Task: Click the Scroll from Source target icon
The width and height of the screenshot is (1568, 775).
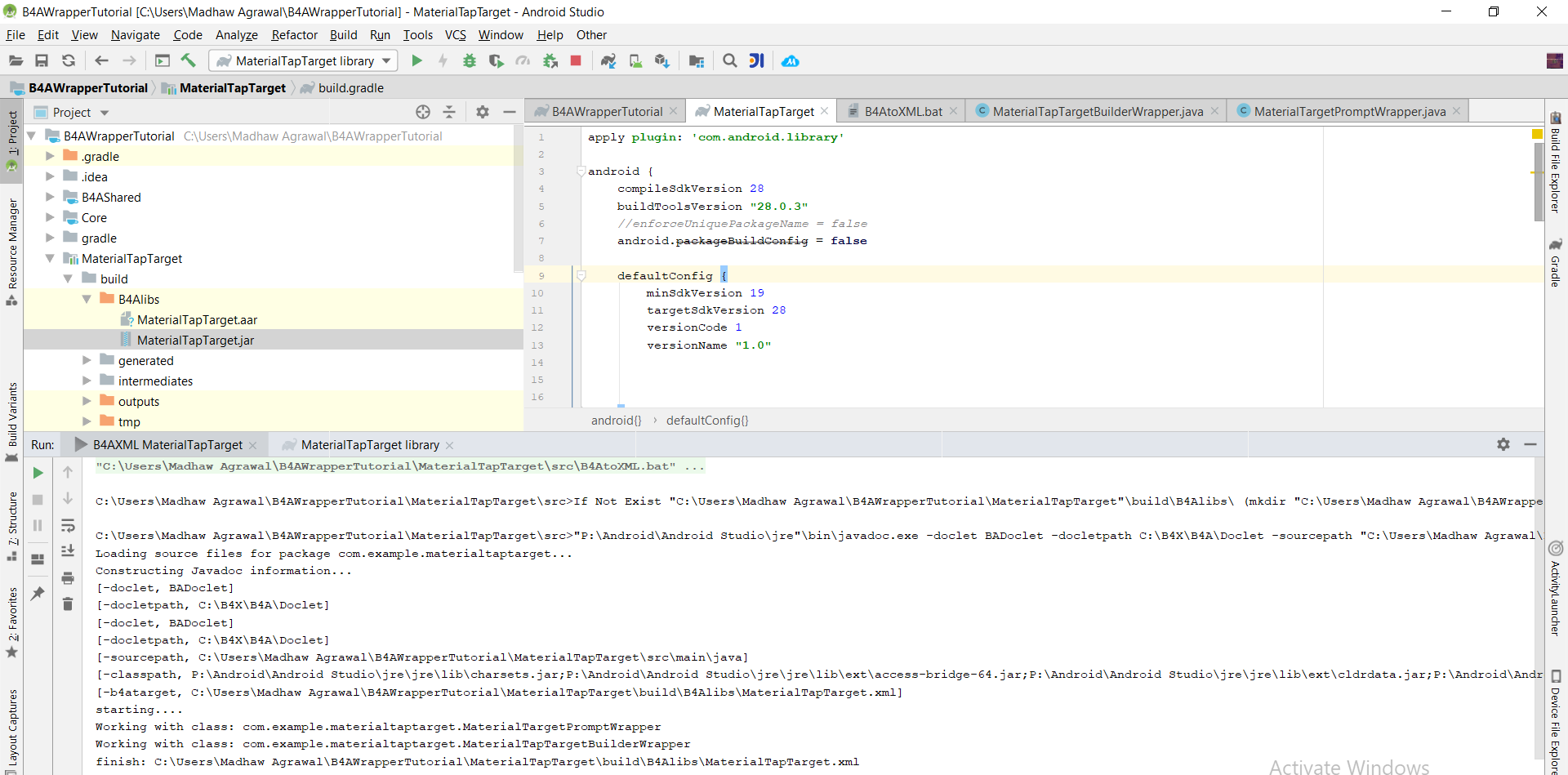Action: [422, 112]
